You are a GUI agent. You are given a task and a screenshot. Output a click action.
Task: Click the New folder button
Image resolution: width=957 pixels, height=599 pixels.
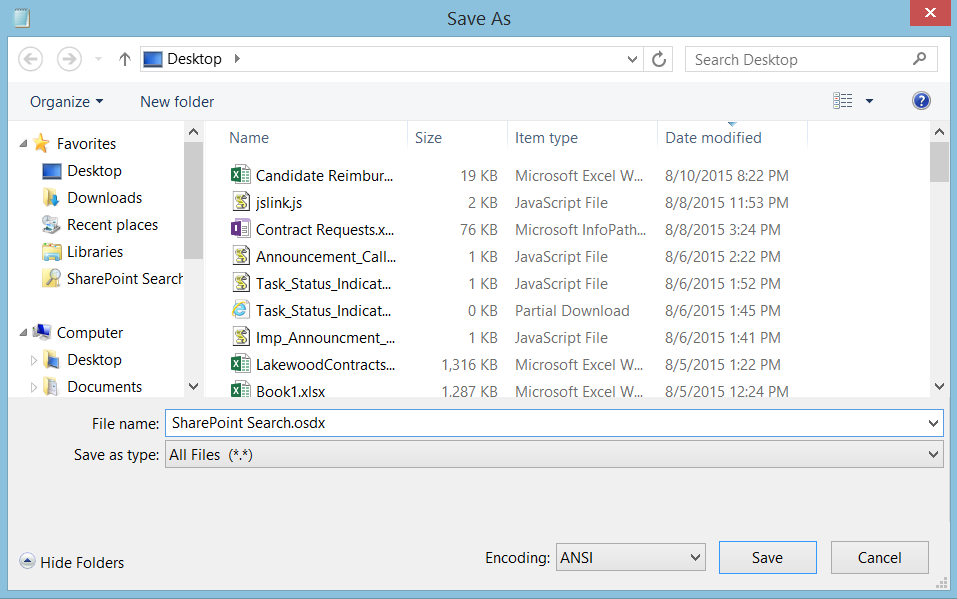[177, 101]
